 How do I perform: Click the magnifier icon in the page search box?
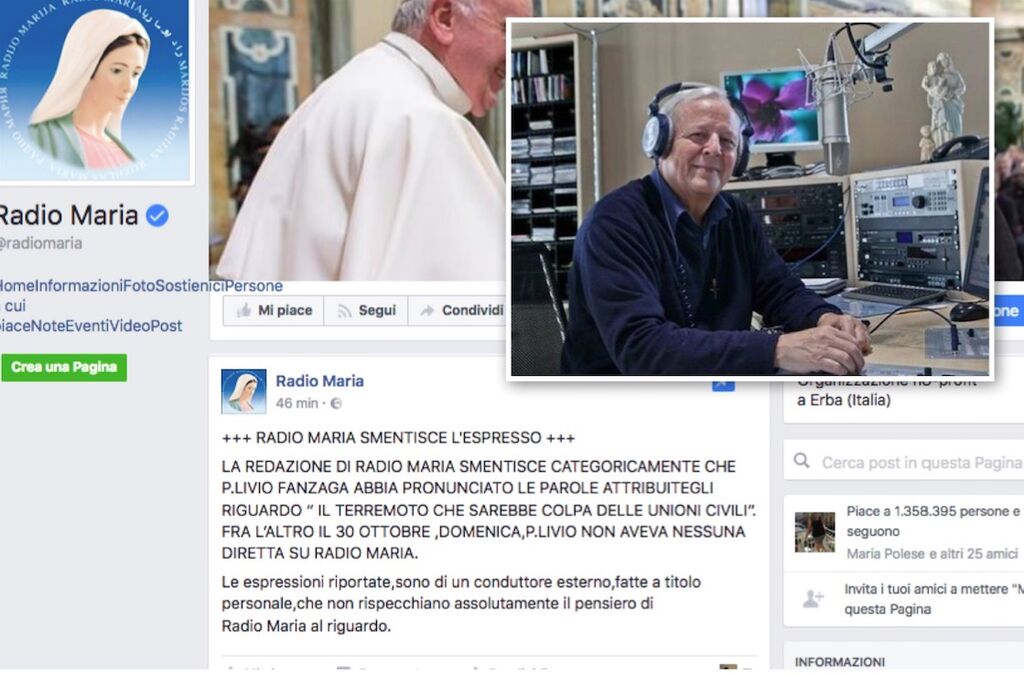tap(801, 461)
